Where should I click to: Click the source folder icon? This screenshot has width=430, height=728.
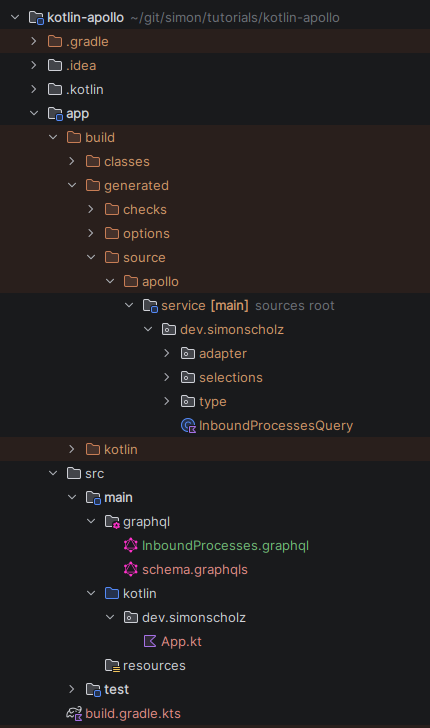[112, 257]
